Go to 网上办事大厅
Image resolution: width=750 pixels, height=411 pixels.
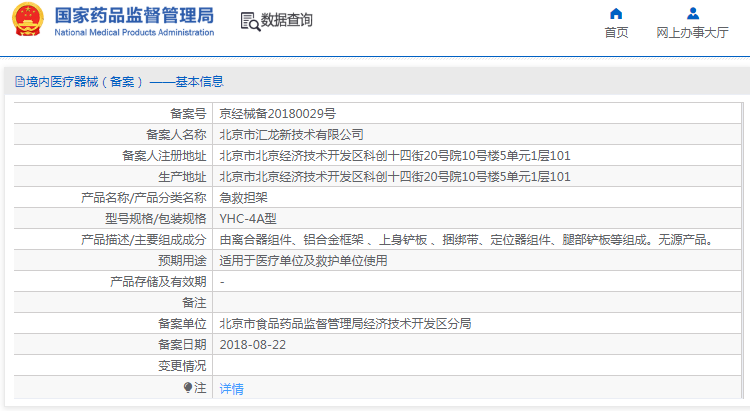(x=692, y=33)
